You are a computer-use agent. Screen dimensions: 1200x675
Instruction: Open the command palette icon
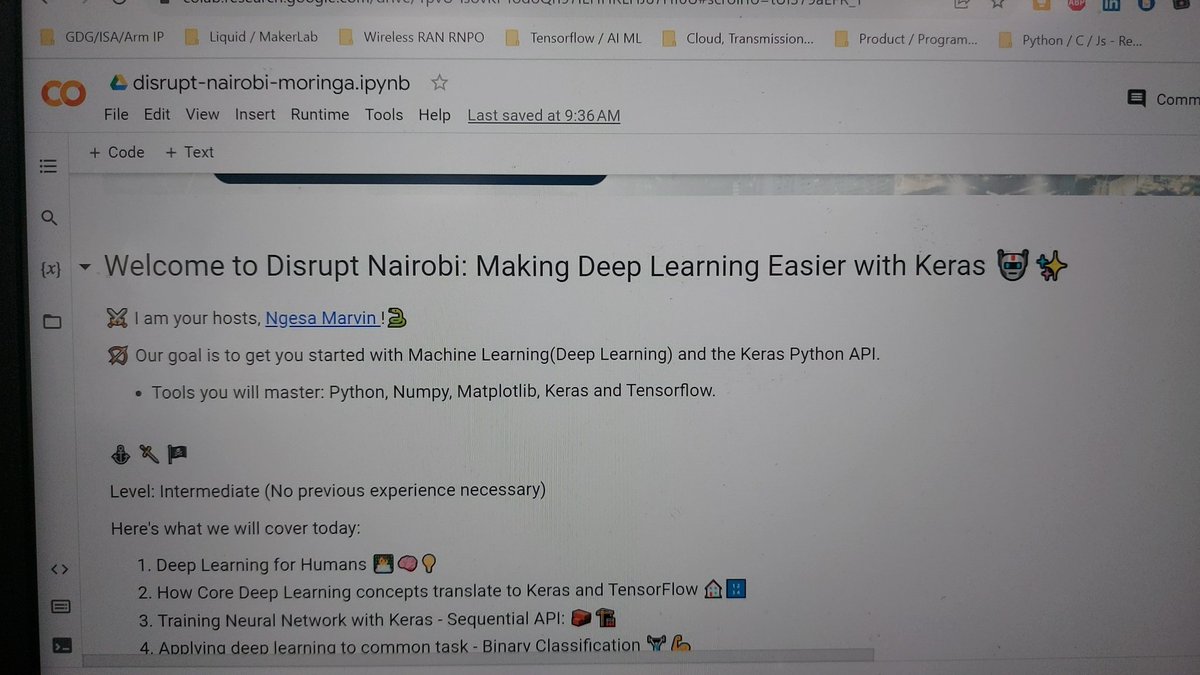pos(60,606)
